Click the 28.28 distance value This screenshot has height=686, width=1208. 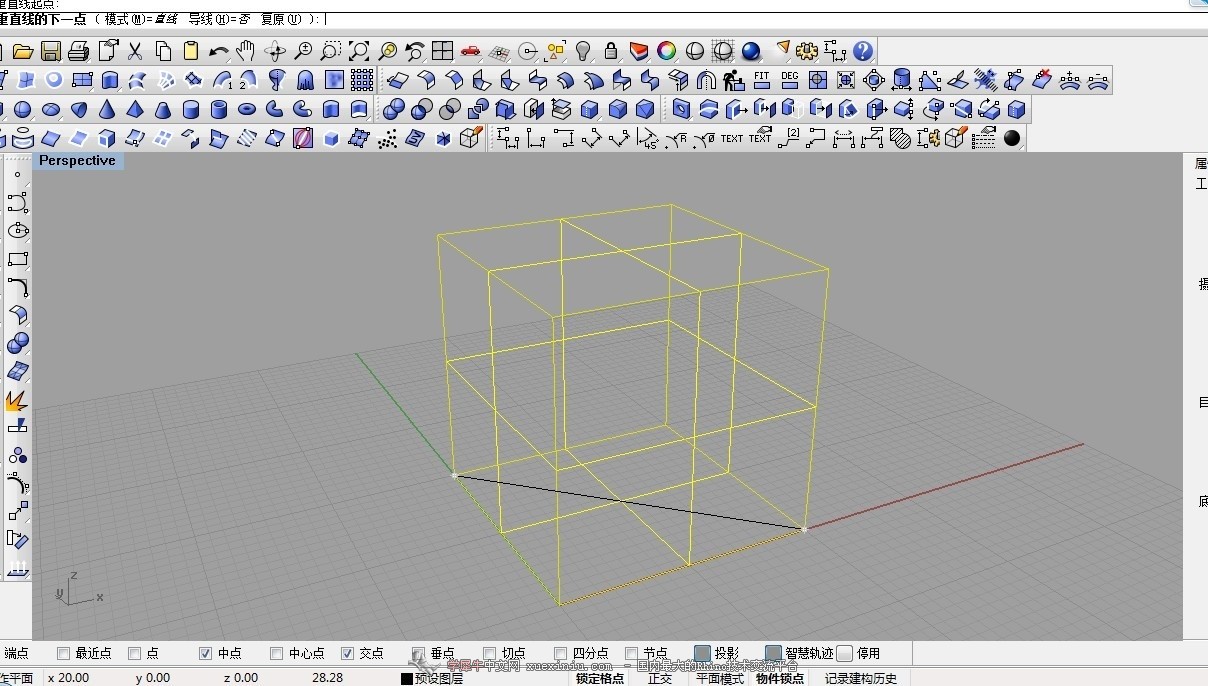(327, 678)
